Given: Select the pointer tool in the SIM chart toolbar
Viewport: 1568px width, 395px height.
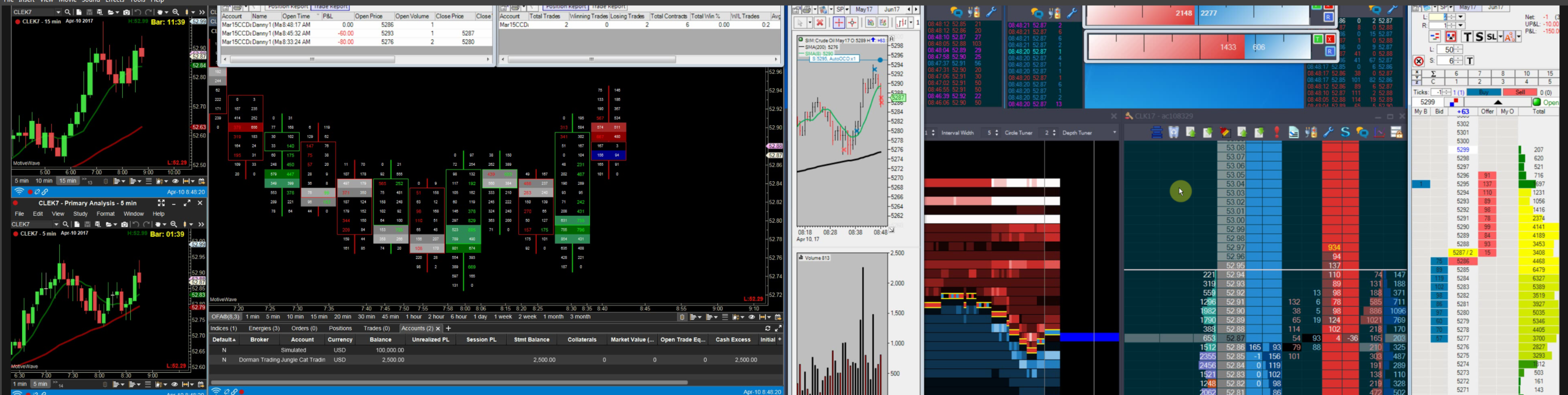Looking at the screenshot, I should 801,22.
